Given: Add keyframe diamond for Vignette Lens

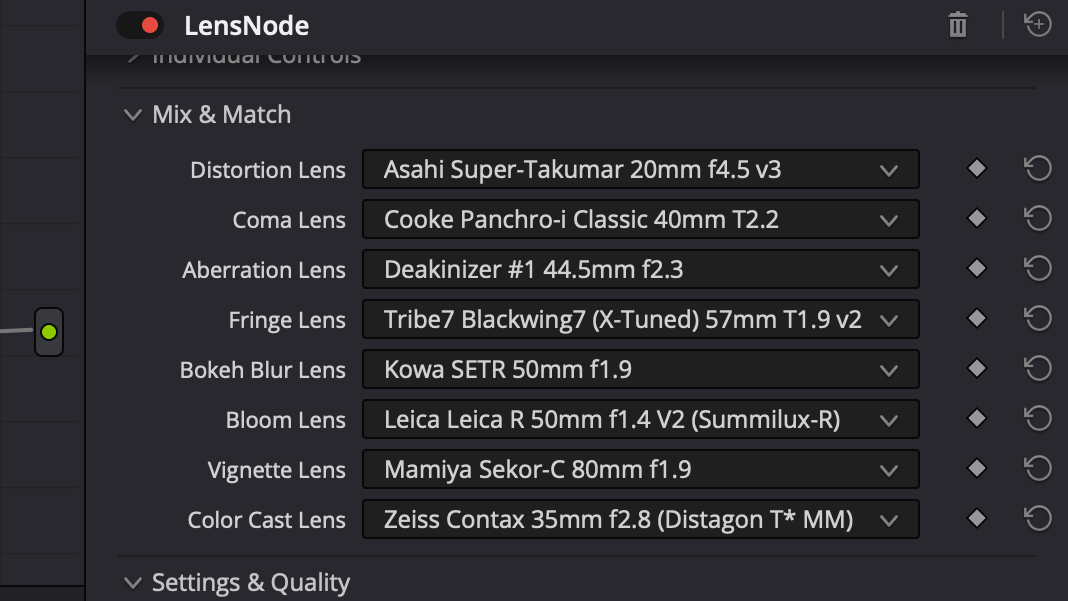Looking at the screenshot, I should click(977, 469).
